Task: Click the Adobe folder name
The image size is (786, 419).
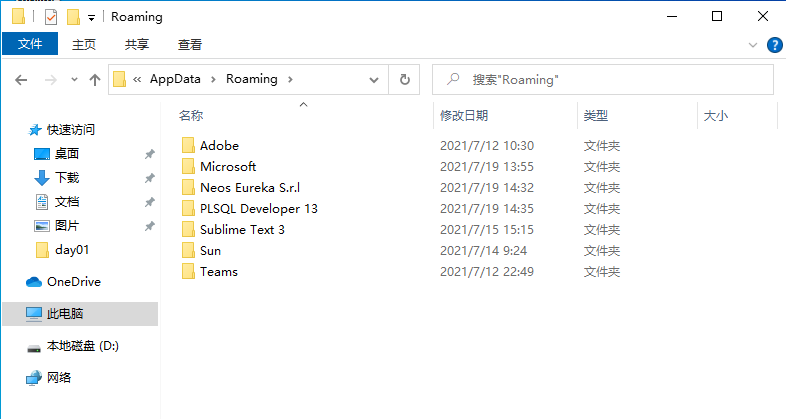Action: (x=219, y=146)
